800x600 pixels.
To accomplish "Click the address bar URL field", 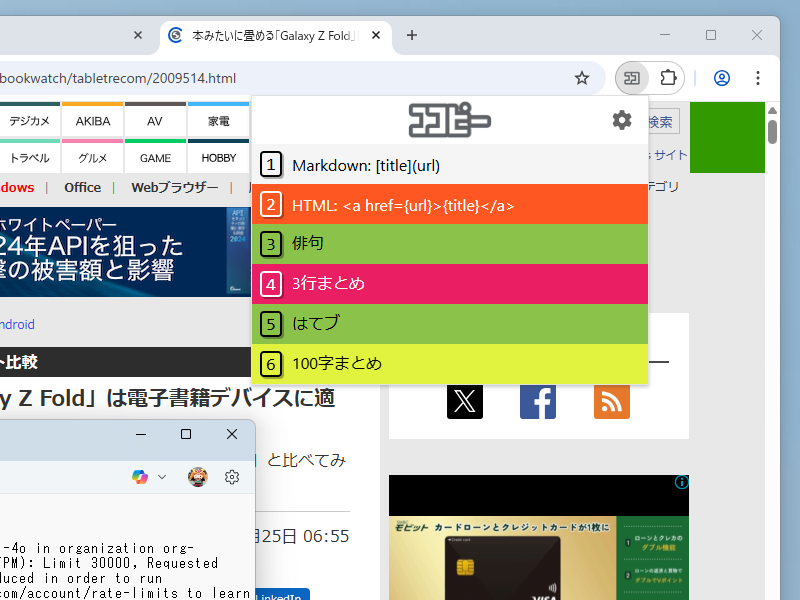I will (286, 78).
